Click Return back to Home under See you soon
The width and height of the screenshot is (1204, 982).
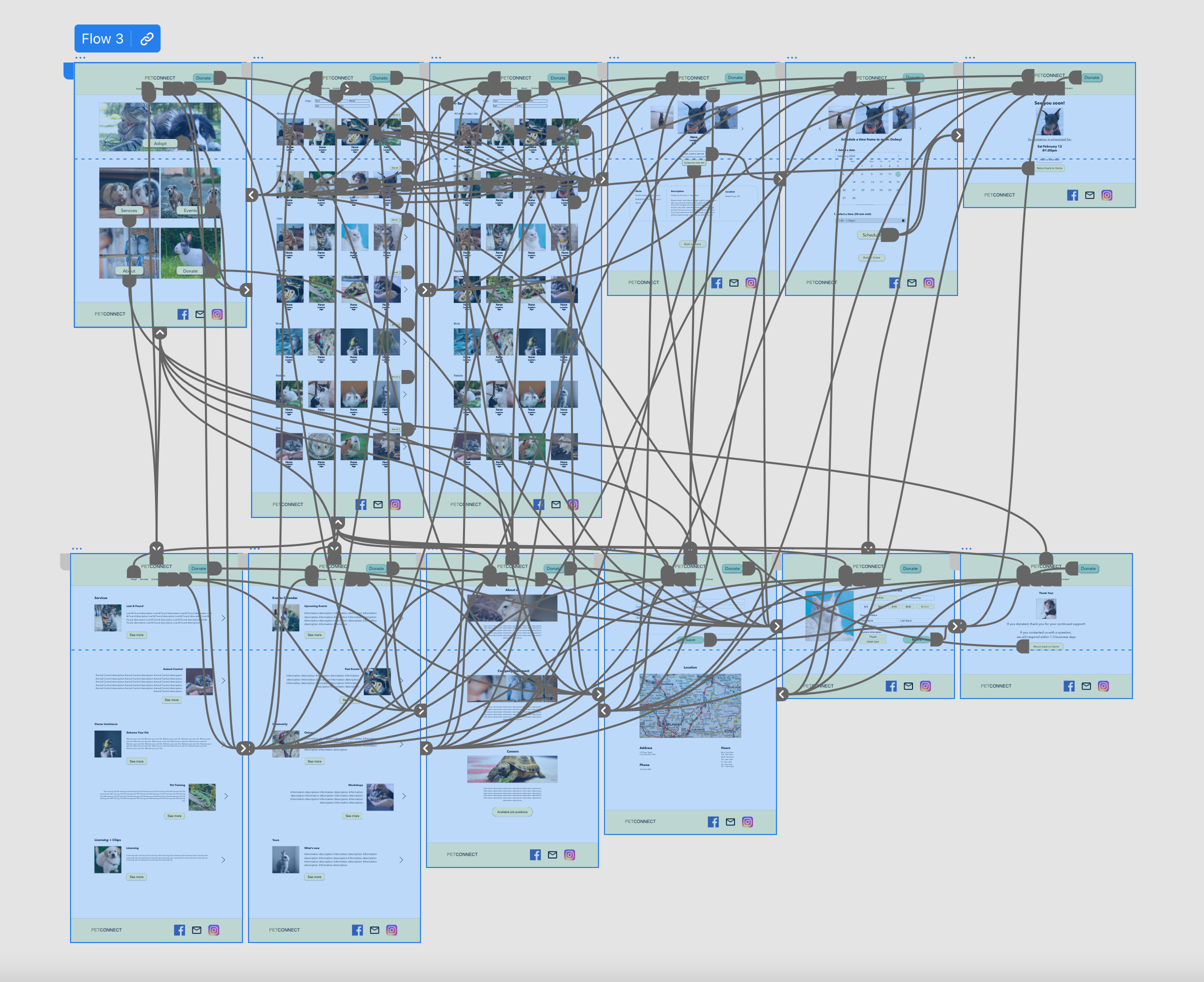click(1049, 168)
